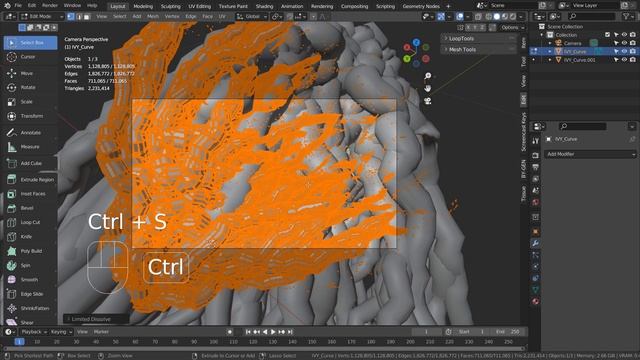The height and width of the screenshot is (360, 640).
Task: Open the Render menu
Action: 50,6
